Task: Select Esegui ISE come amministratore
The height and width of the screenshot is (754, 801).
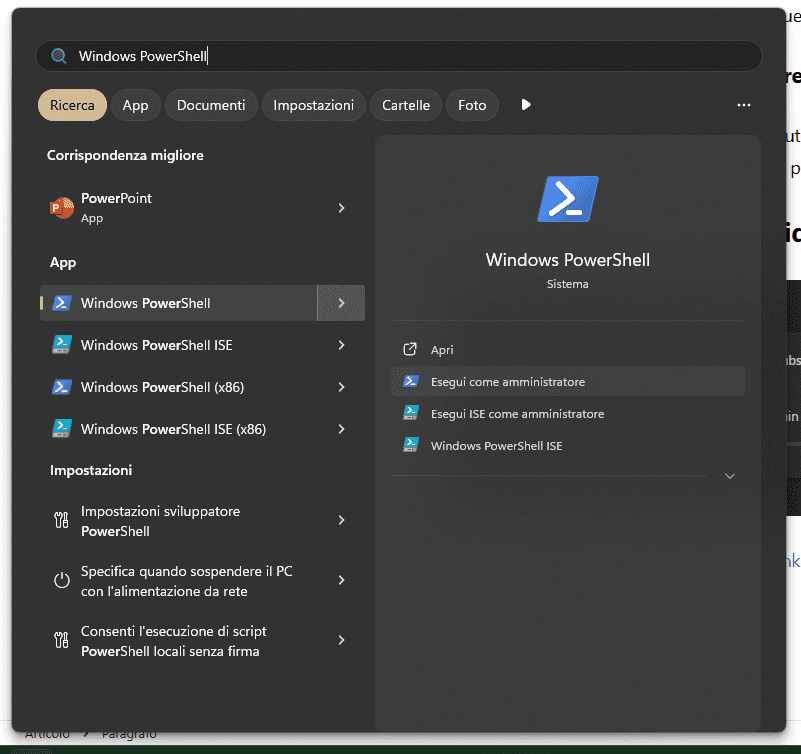Action: pyautogui.click(x=517, y=414)
